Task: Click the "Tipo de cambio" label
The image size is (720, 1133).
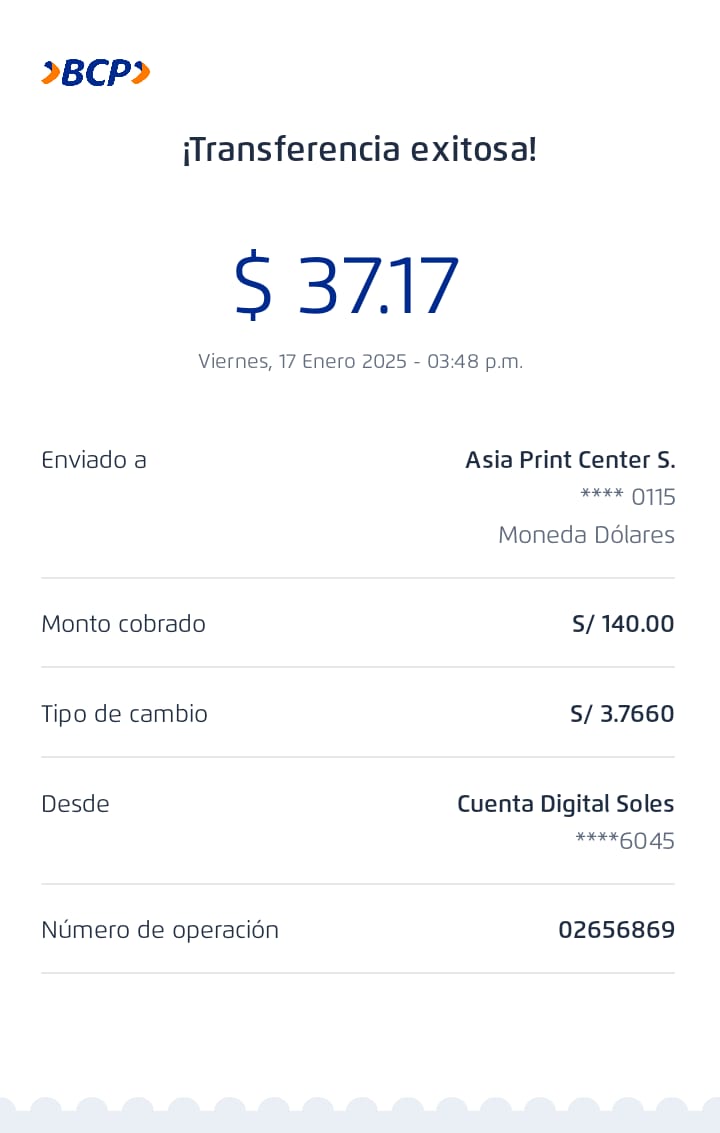Action: pos(124,714)
